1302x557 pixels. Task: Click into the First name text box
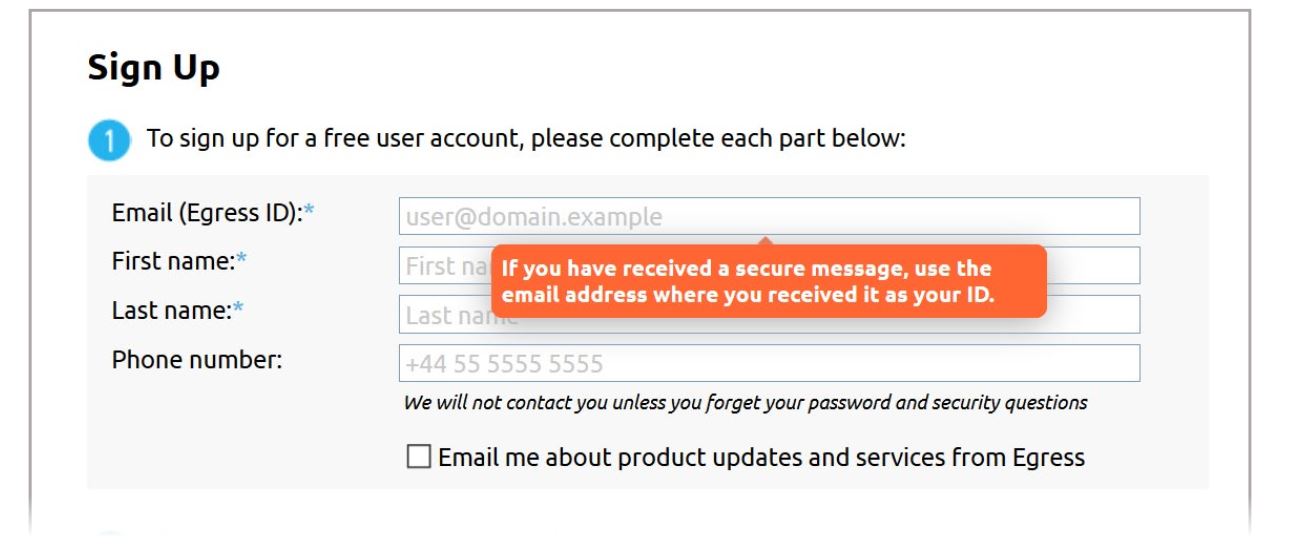[x=769, y=265]
